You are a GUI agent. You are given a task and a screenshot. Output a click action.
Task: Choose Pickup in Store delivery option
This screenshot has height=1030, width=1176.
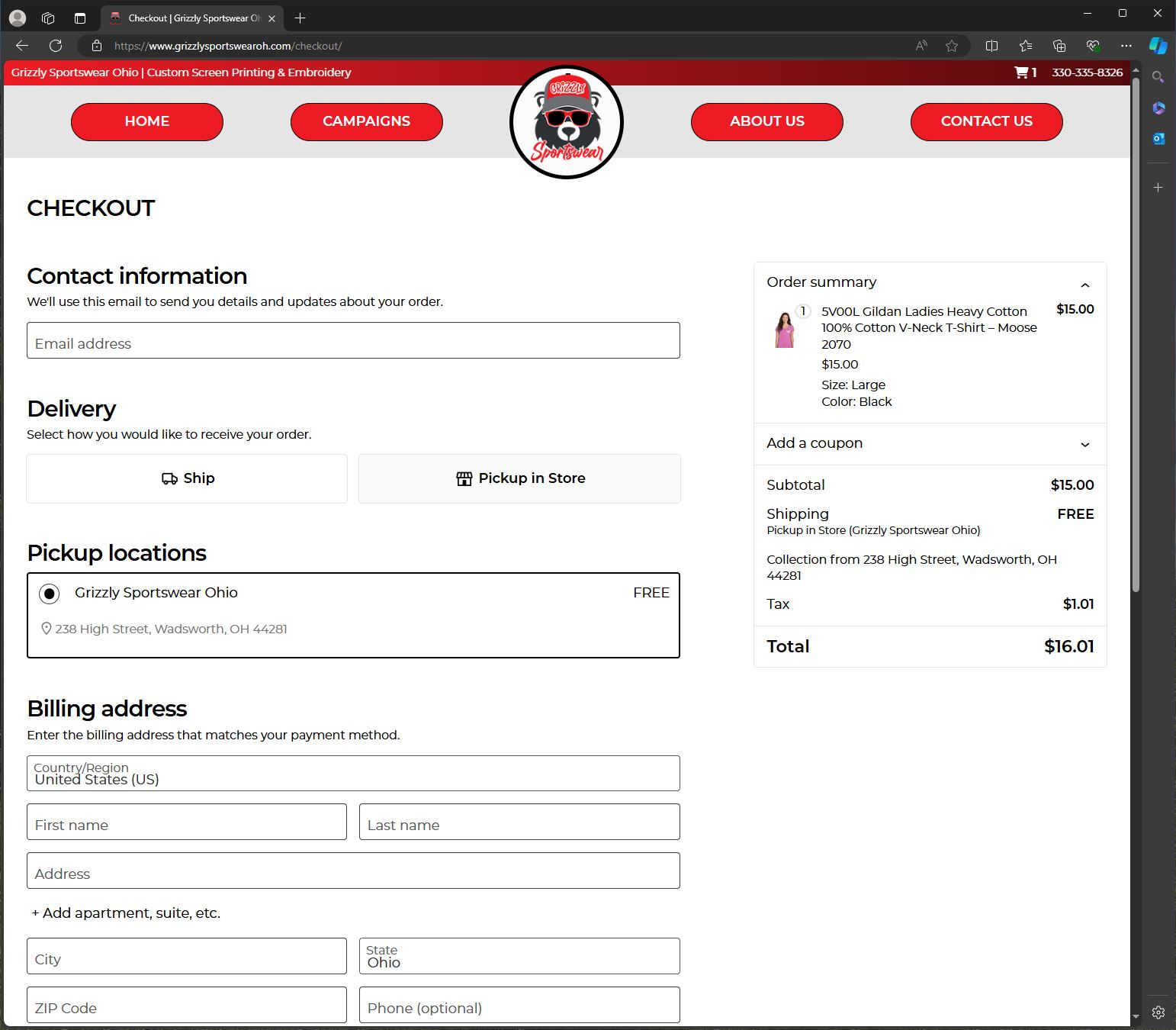(x=519, y=478)
